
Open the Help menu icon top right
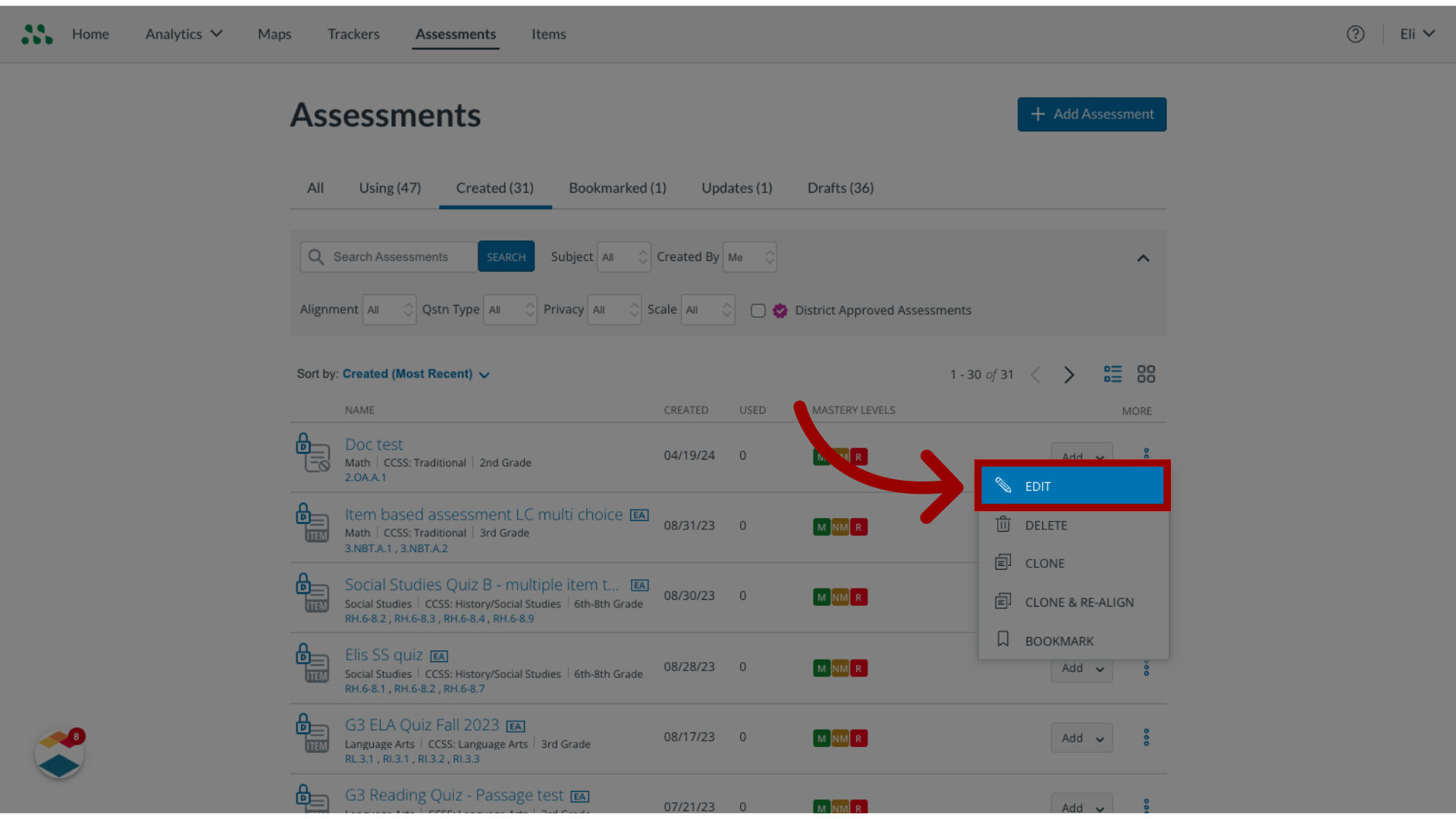pyautogui.click(x=1355, y=33)
